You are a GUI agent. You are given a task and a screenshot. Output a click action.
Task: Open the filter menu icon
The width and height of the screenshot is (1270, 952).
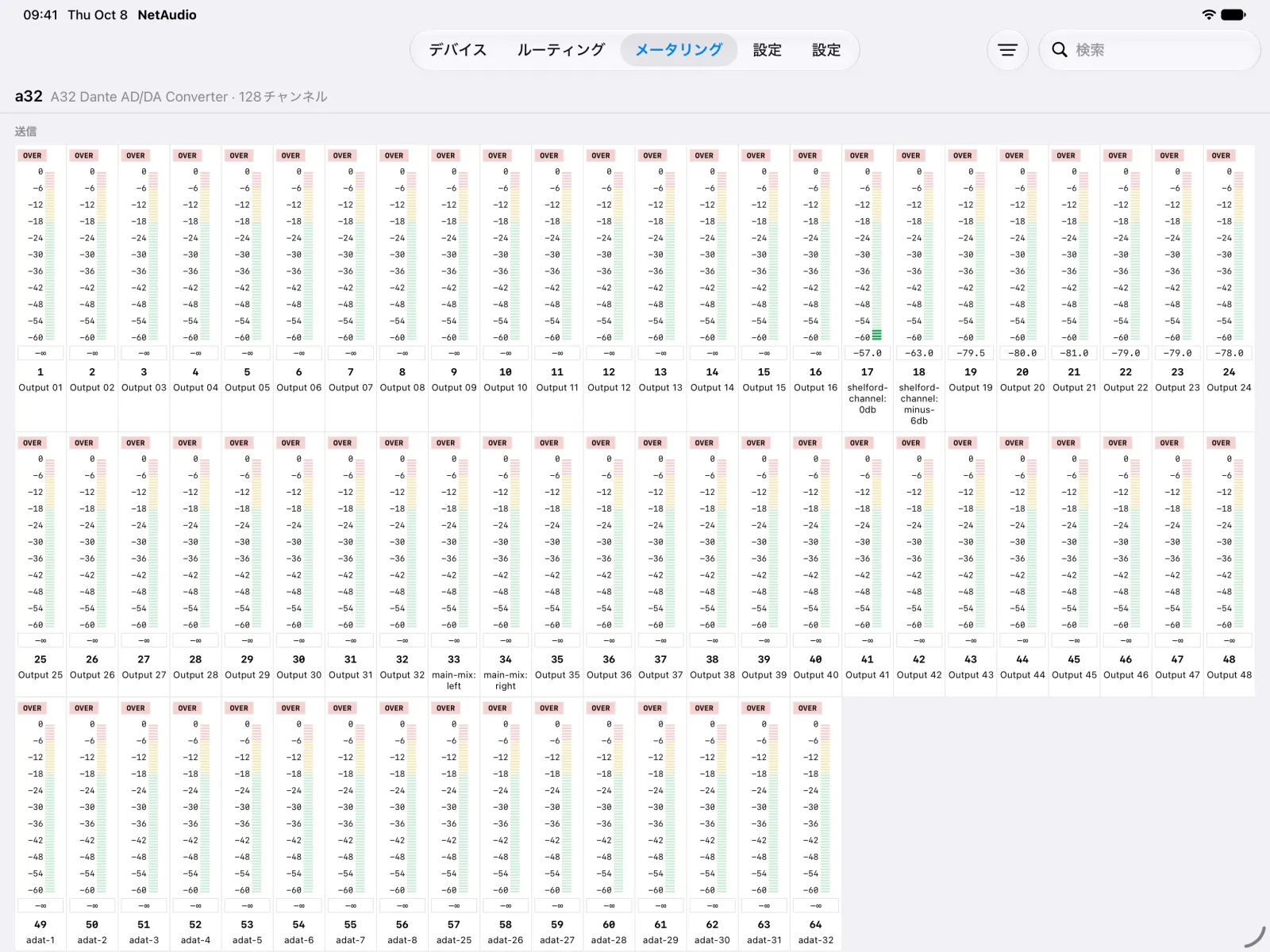[1007, 50]
